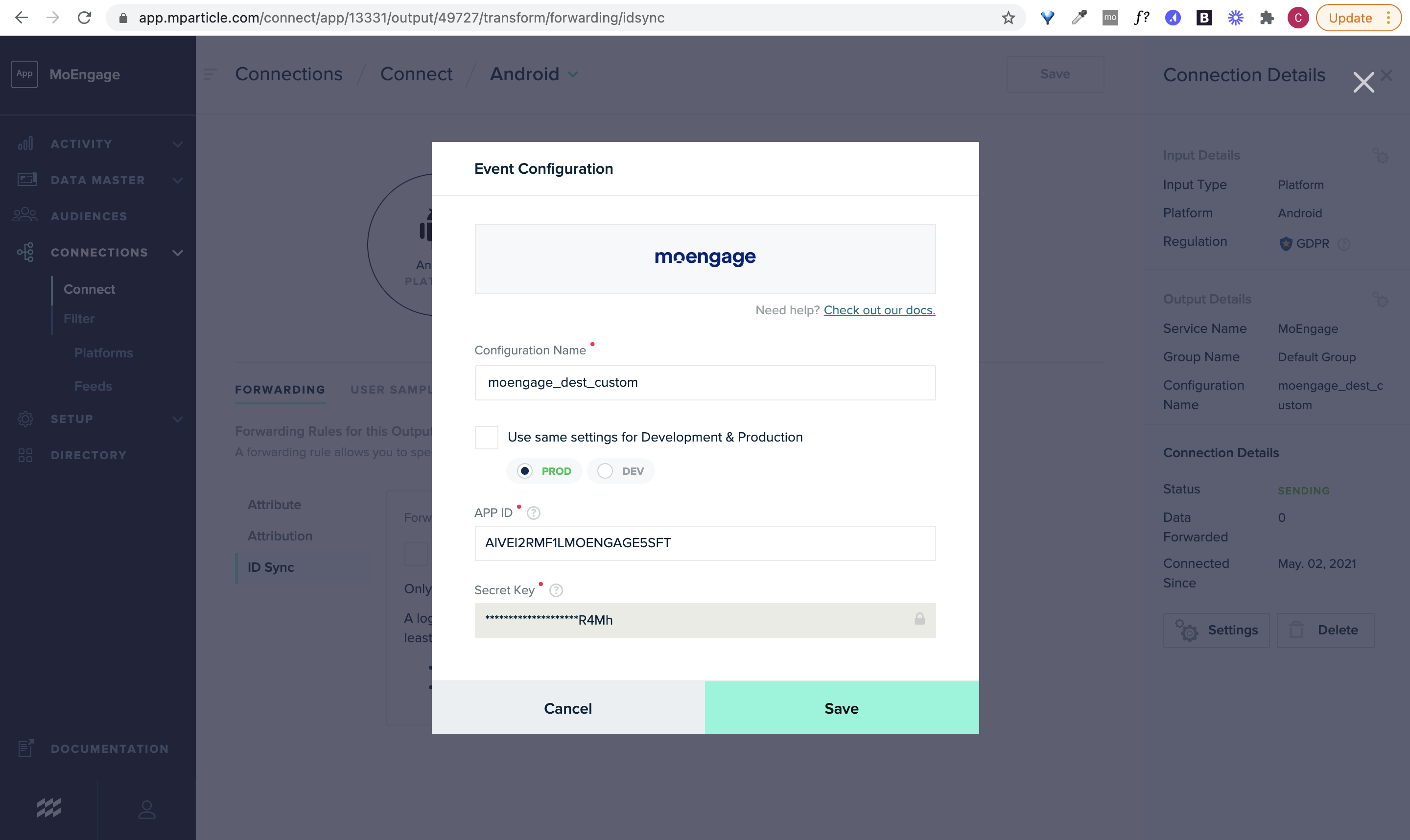Open the Chrome profile avatar 'C'

pyautogui.click(x=1298, y=18)
